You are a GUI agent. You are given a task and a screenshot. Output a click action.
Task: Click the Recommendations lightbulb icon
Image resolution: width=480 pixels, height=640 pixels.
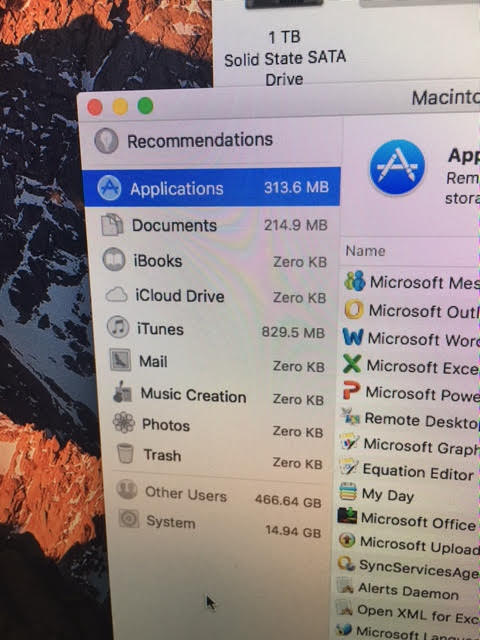(106, 140)
